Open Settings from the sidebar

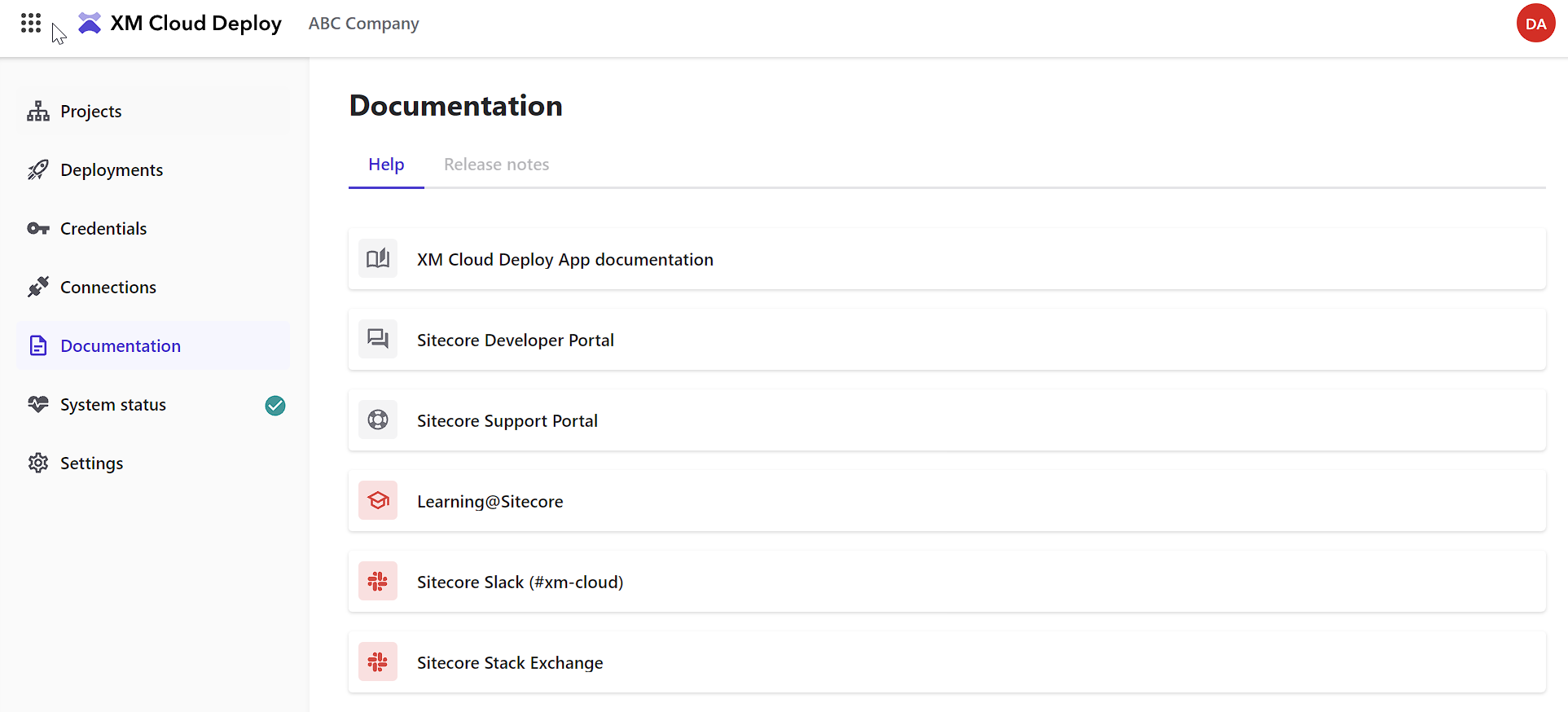coord(153,464)
